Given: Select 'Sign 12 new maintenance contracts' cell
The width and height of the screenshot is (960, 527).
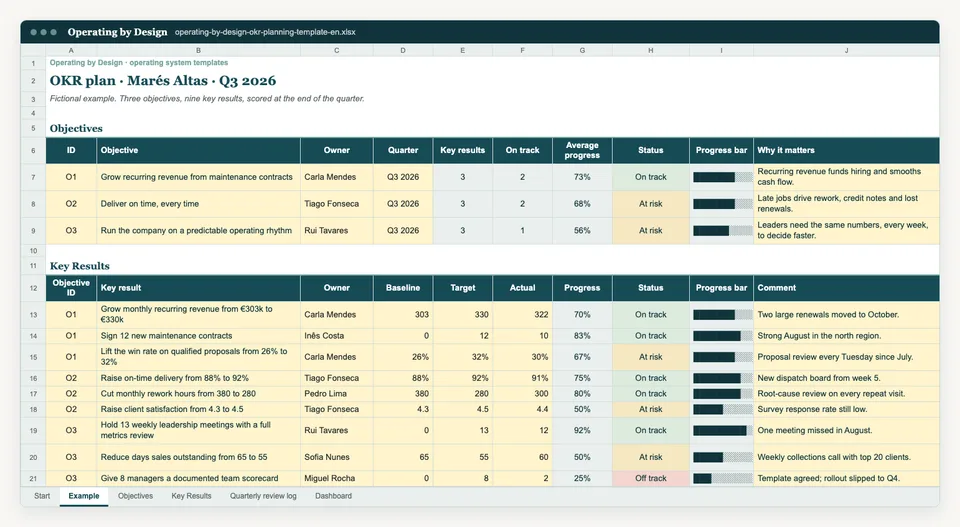Looking at the screenshot, I should click(198, 335).
